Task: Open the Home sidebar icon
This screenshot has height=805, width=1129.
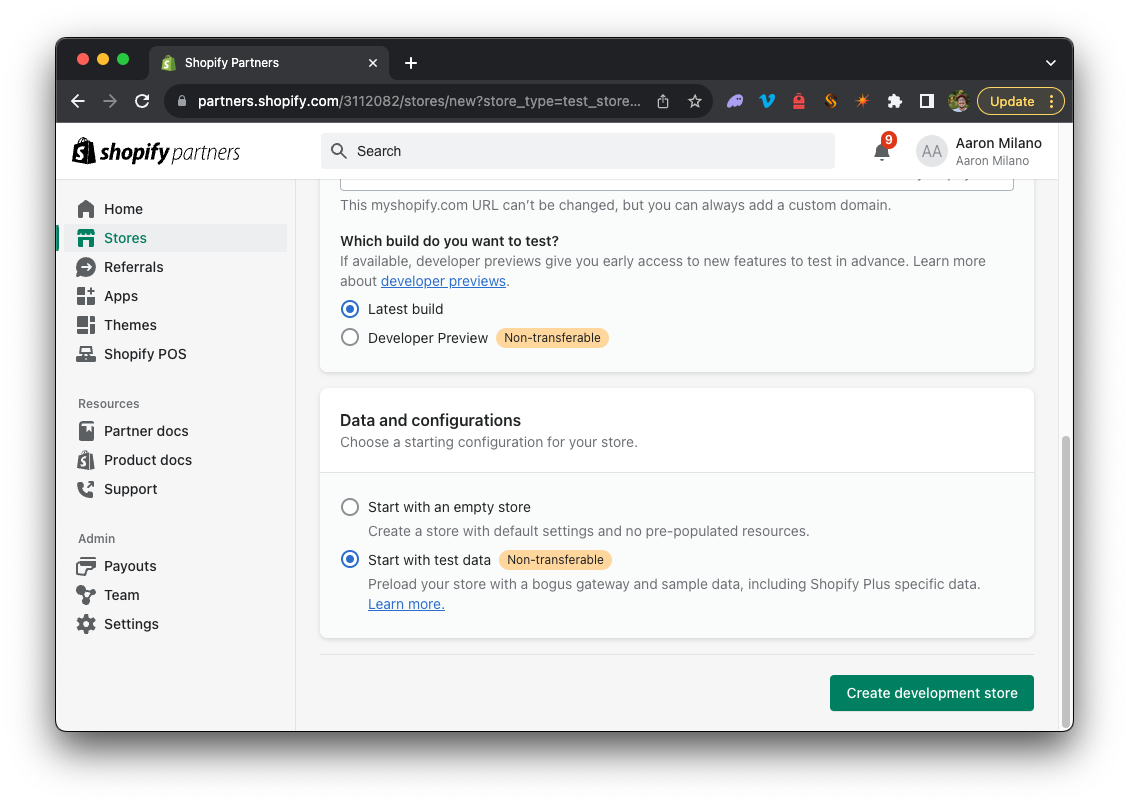Action: click(x=86, y=209)
